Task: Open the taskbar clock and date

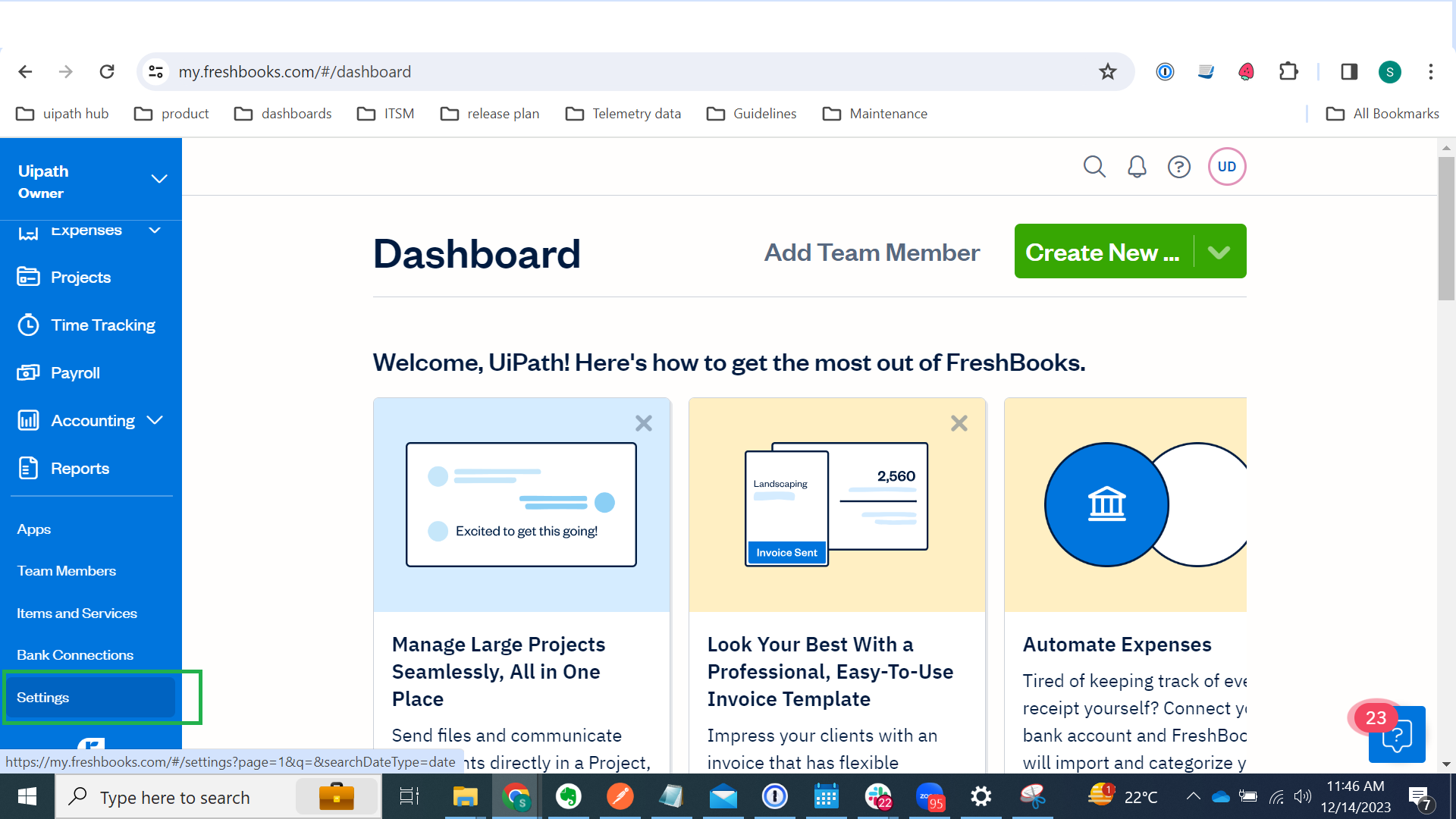Action: click(1356, 797)
